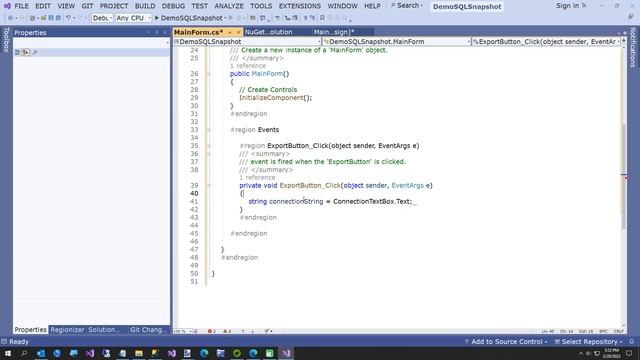640x360 pixels.
Task: Click '1 reference' link above MainForm constructor
Action: pyautogui.click(x=248, y=66)
